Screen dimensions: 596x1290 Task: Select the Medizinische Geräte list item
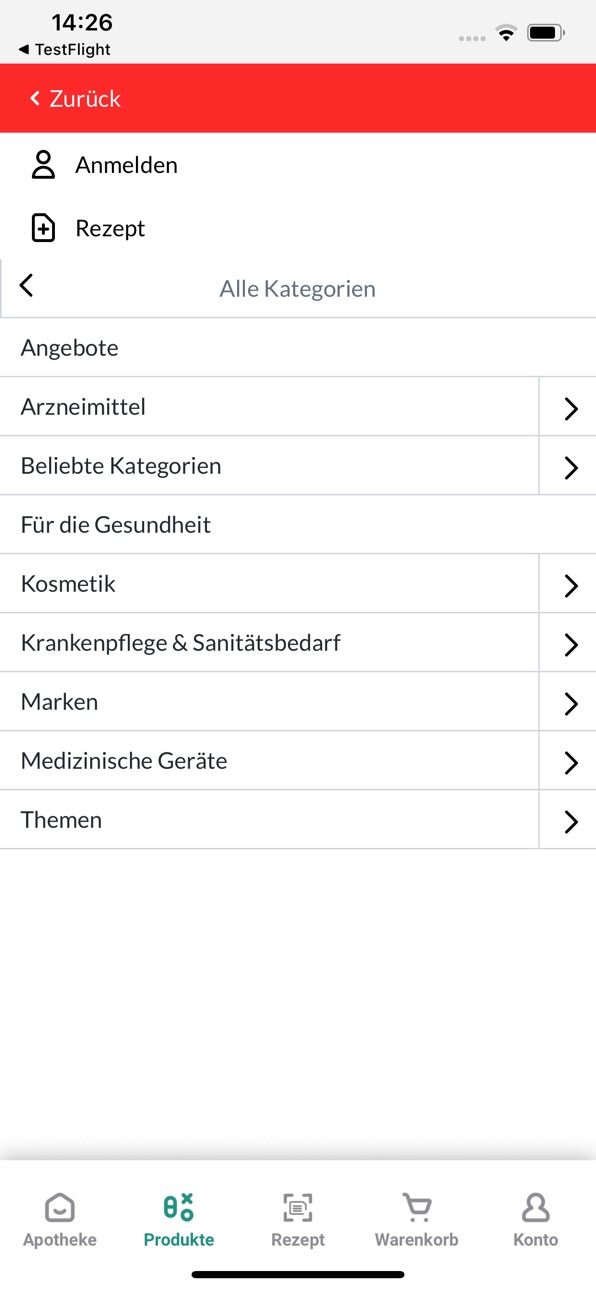pos(269,761)
